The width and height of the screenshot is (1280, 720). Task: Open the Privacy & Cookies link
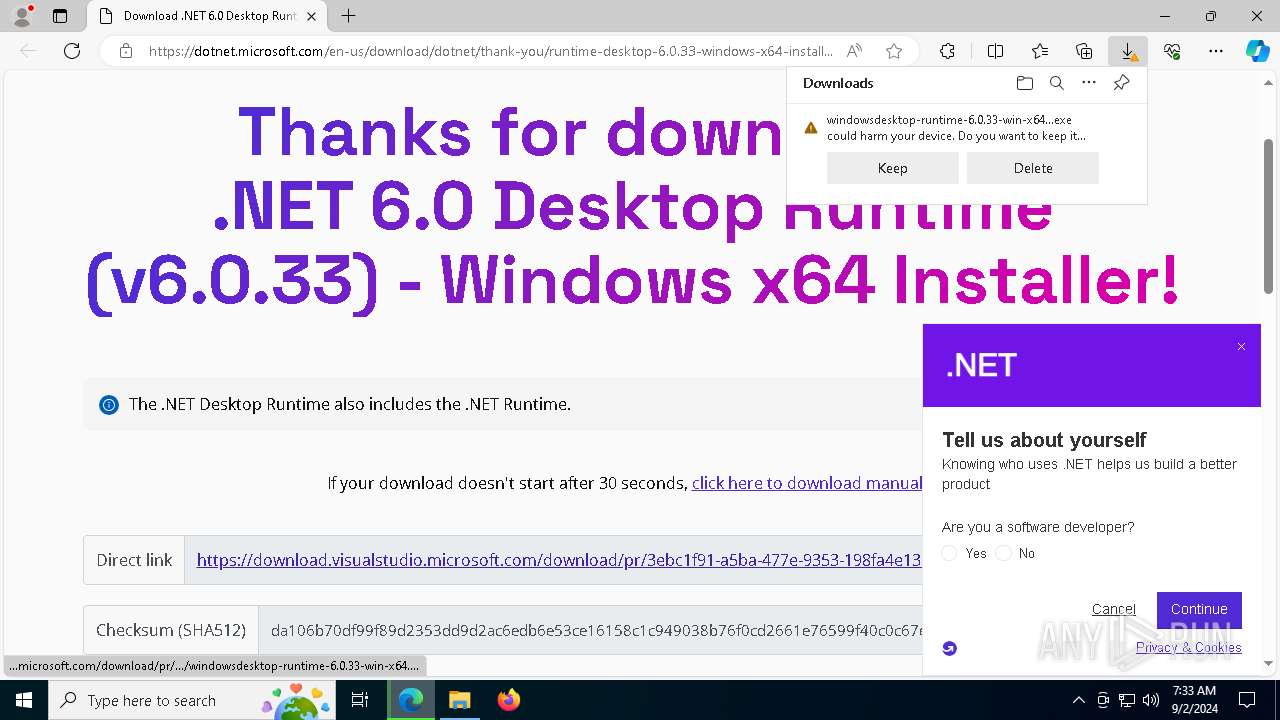[1188, 647]
